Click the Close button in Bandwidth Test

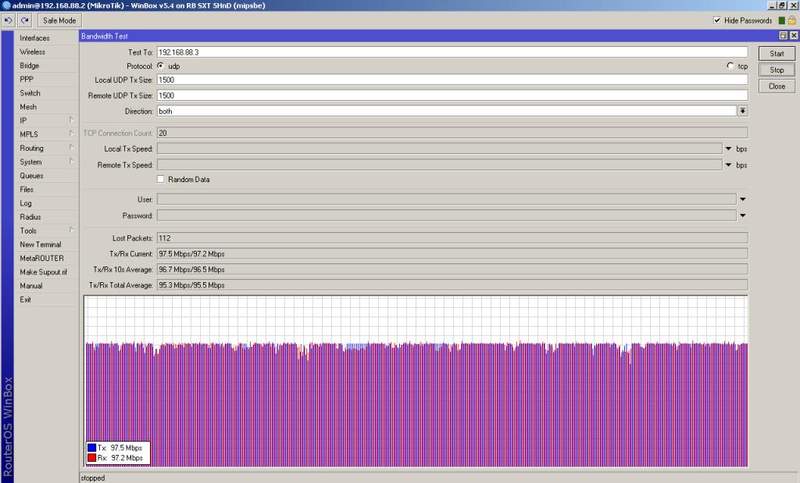pos(777,86)
